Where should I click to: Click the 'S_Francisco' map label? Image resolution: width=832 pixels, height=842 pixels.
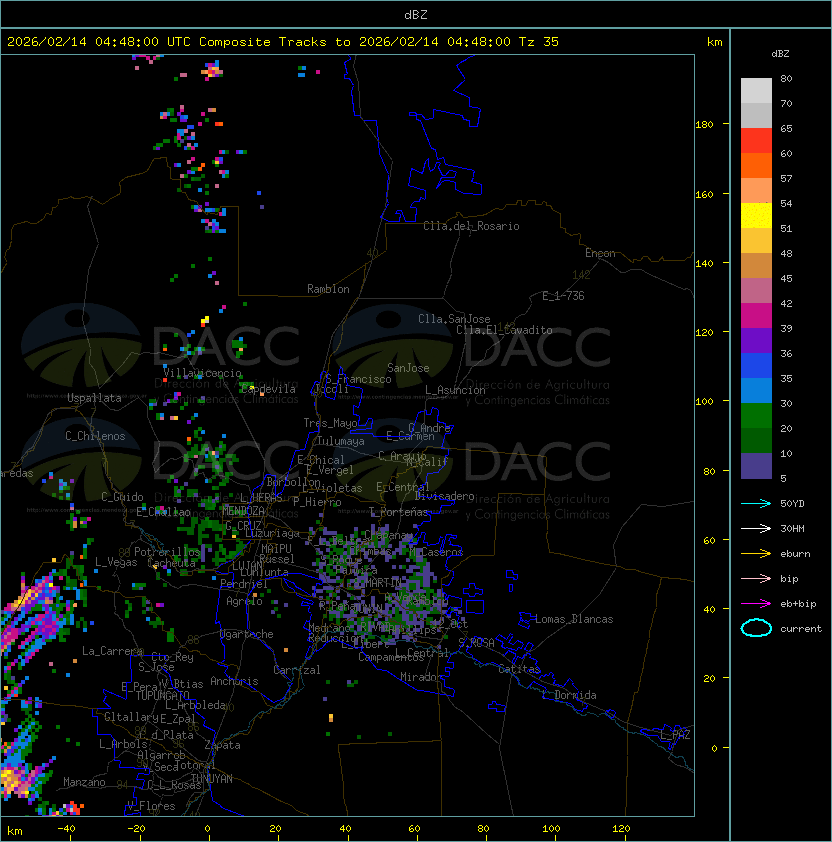[x=358, y=379]
